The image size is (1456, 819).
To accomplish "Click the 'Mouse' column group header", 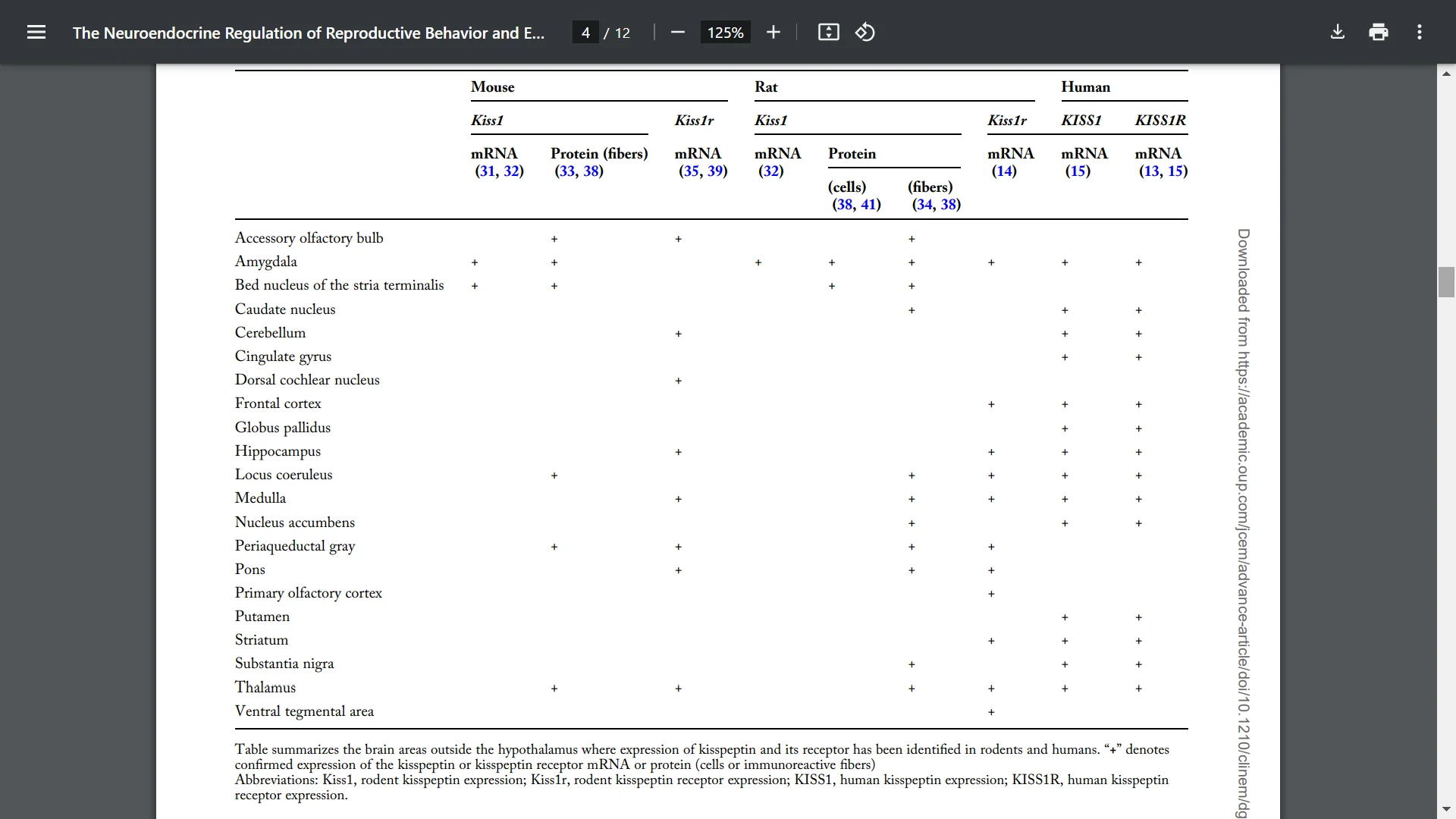I will pyautogui.click(x=492, y=86).
